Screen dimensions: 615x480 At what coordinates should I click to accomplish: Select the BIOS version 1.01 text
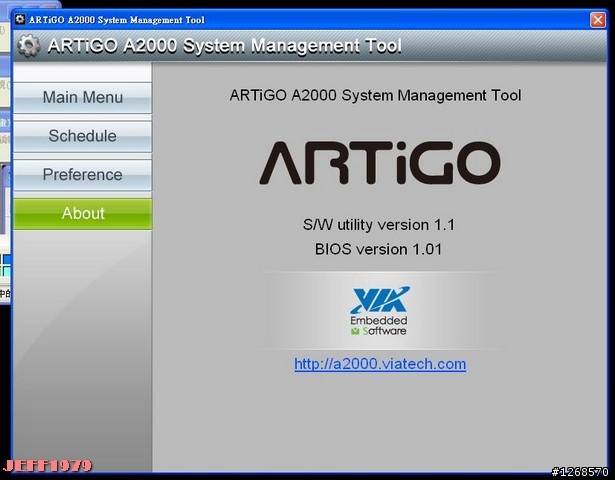tap(378, 249)
